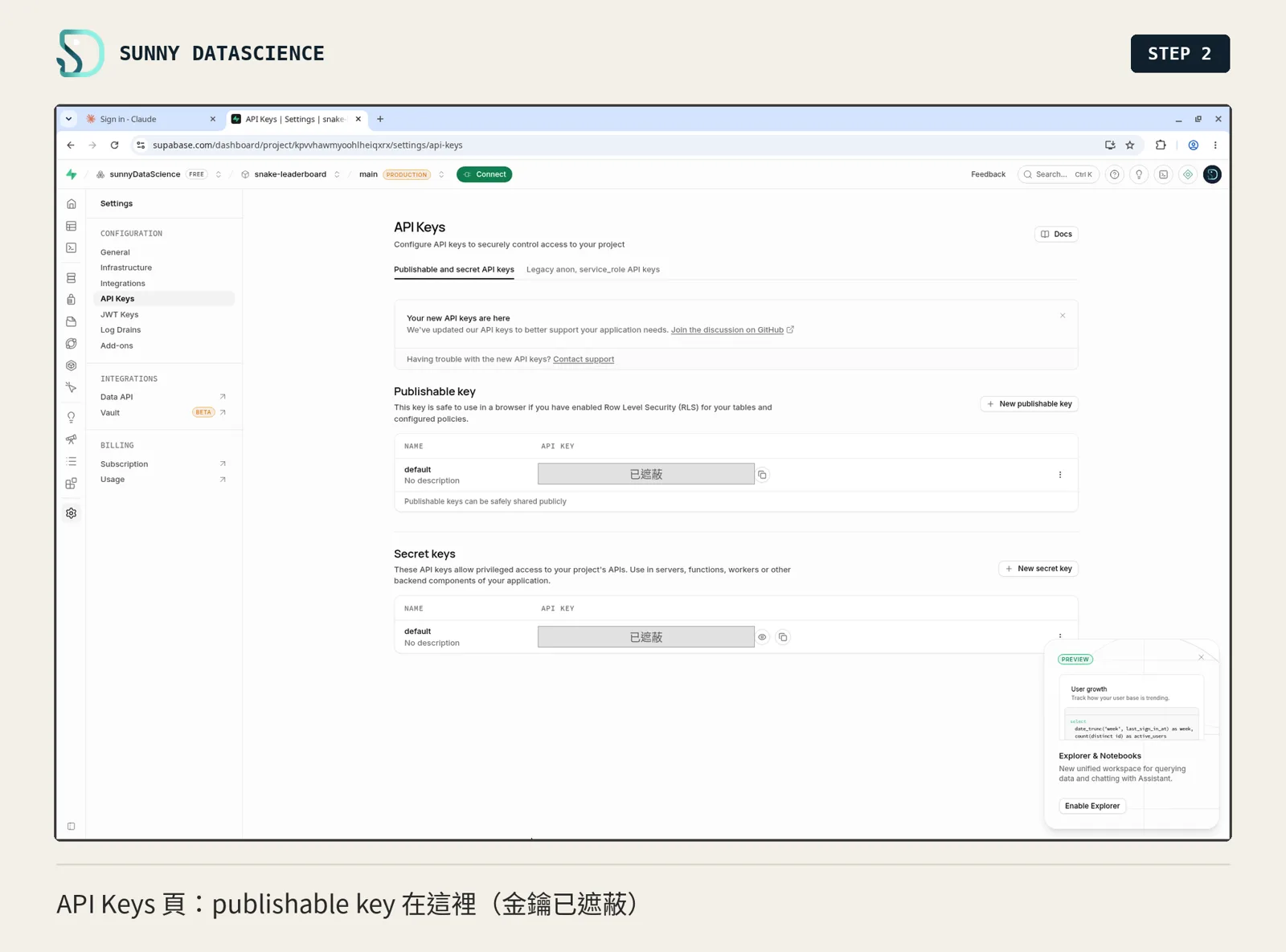Open the Authentication lock icon in sidebar
1286x952 pixels.
coord(72,300)
